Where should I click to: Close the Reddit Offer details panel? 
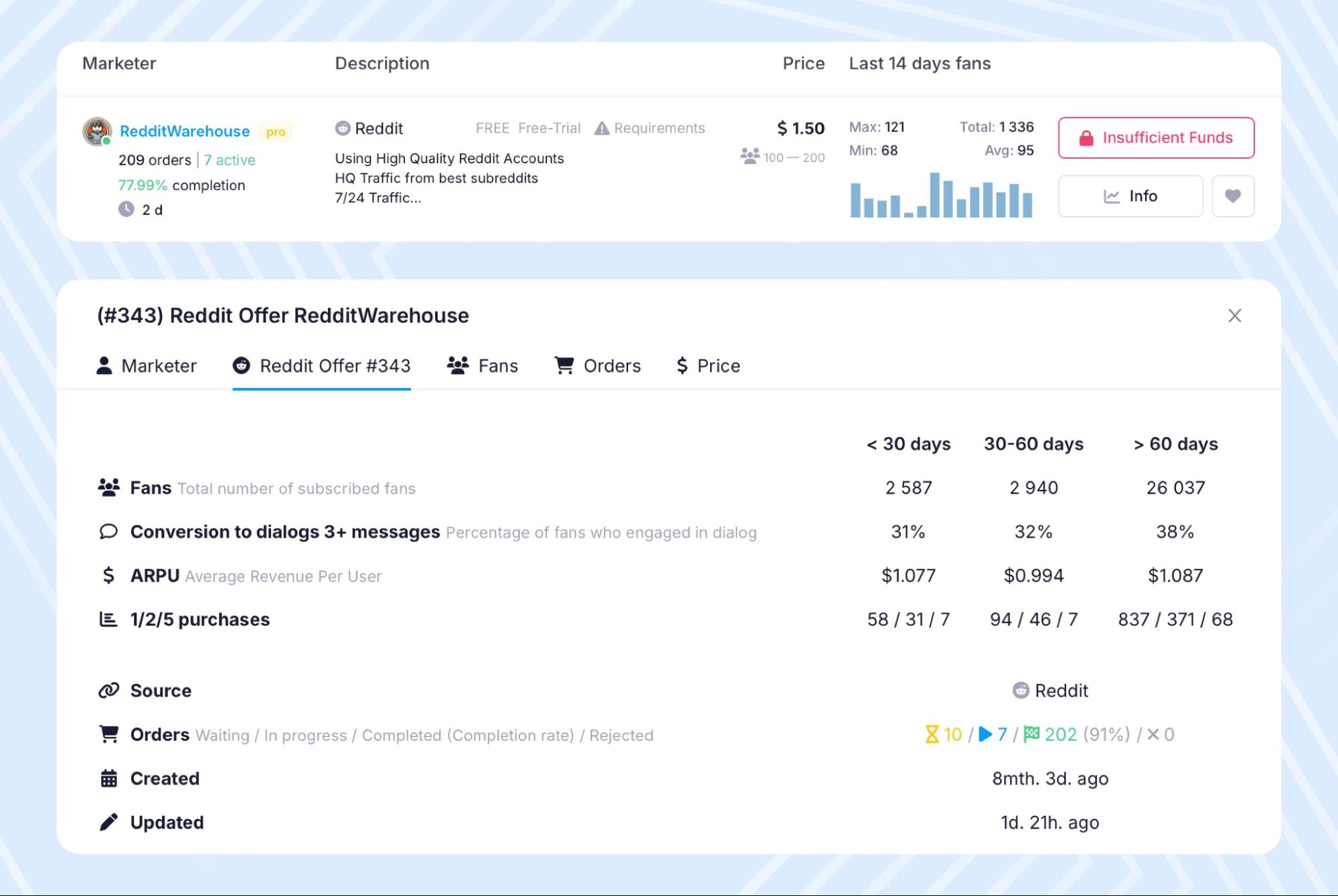pos(1234,316)
